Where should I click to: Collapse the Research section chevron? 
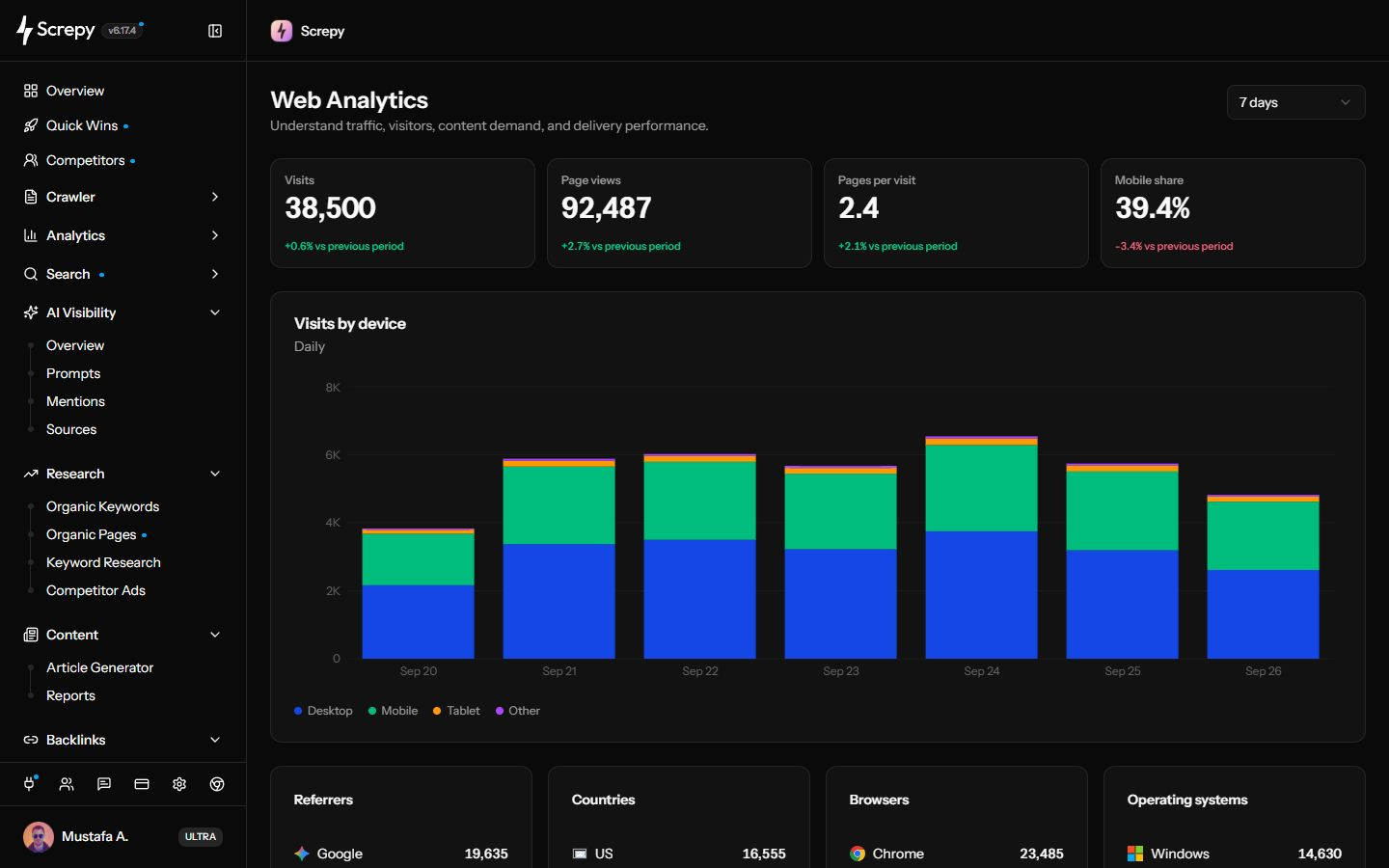tap(215, 474)
